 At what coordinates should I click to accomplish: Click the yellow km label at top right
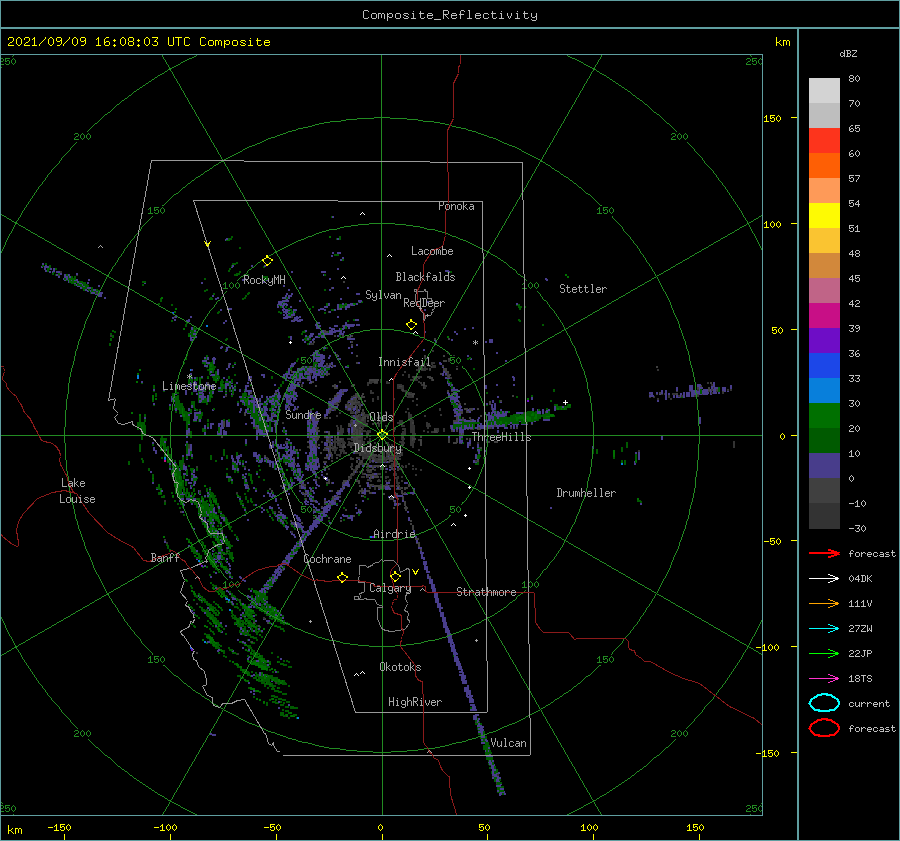782,42
